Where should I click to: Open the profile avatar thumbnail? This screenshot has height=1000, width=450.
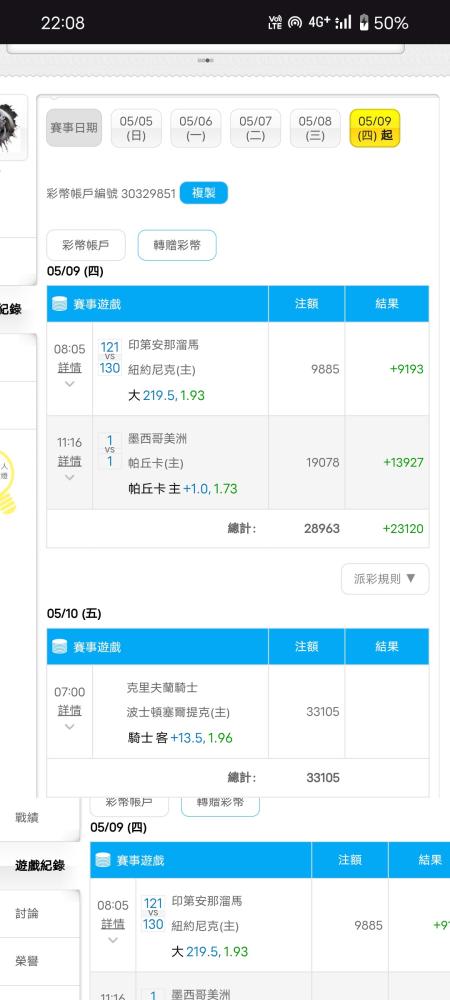13,128
